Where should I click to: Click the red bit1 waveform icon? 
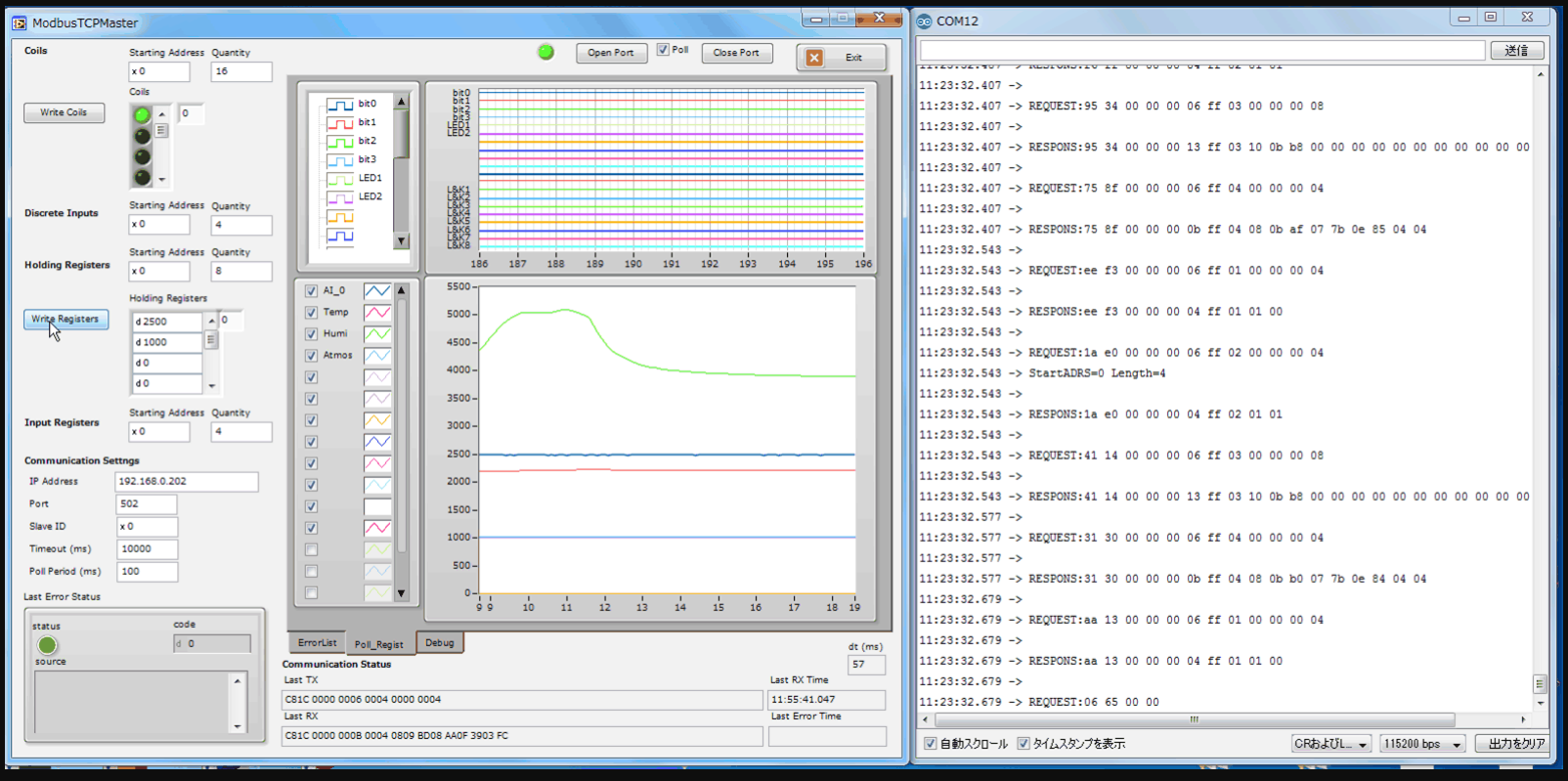[x=339, y=123]
